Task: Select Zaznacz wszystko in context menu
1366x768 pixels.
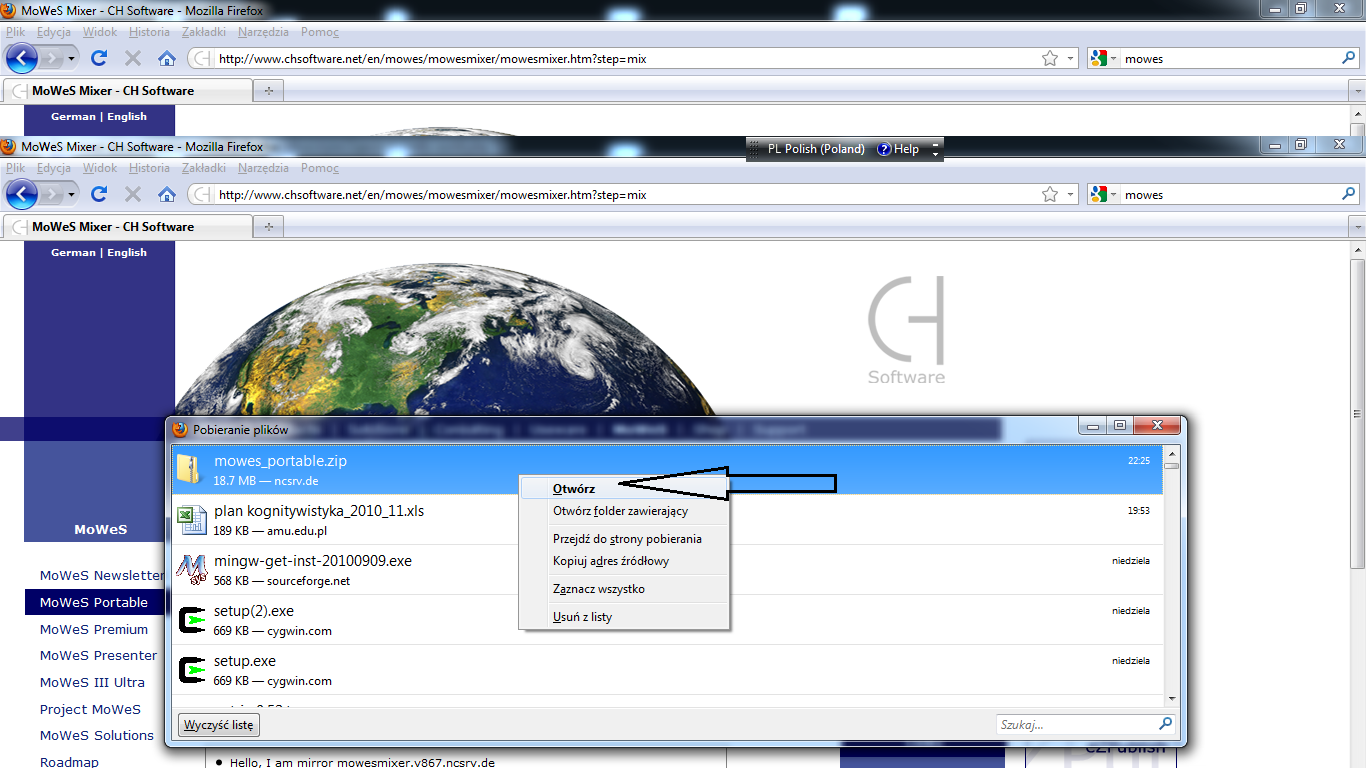Action: click(x=624, y=589)
